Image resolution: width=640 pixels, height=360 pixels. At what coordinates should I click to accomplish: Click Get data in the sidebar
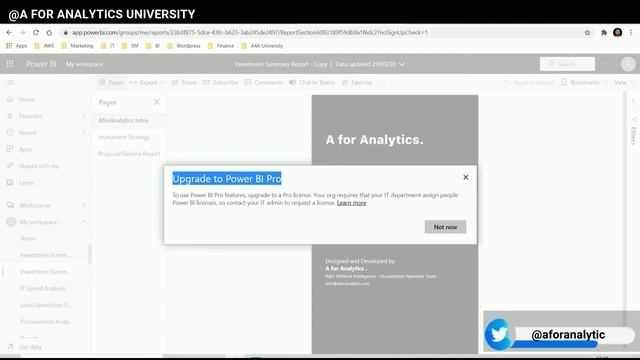pyautogui.click(x=25, y=347)
